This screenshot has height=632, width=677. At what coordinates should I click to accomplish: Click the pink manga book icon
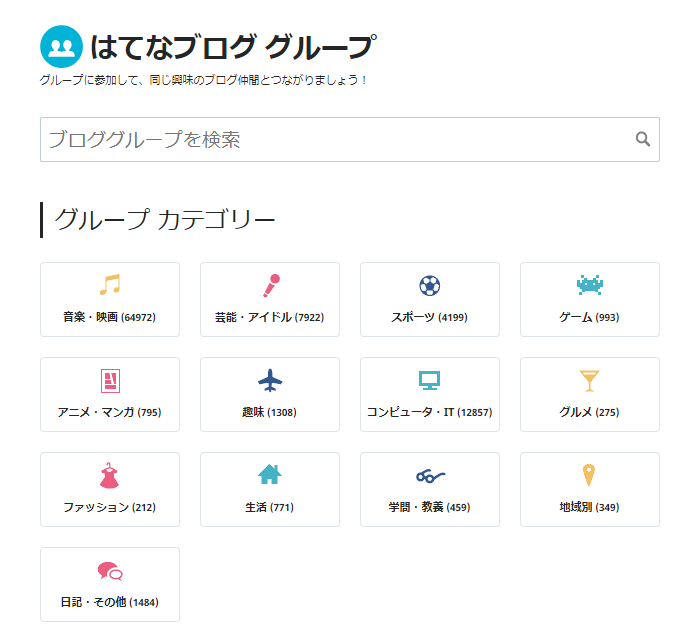click(x=110, y=381)
